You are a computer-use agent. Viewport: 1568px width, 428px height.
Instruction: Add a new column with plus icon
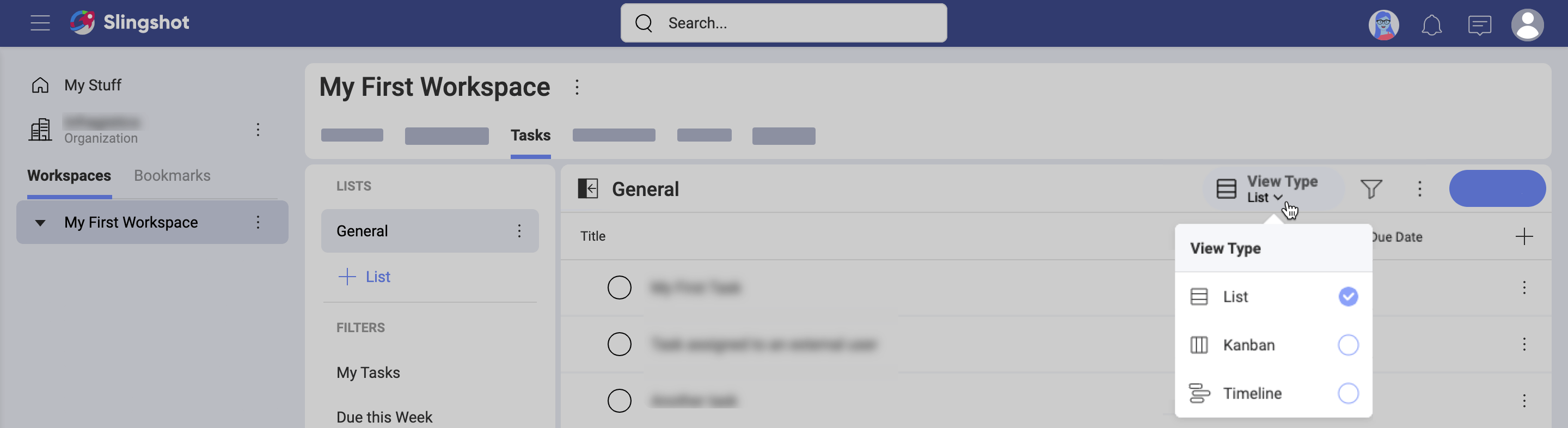point(1523,236)
